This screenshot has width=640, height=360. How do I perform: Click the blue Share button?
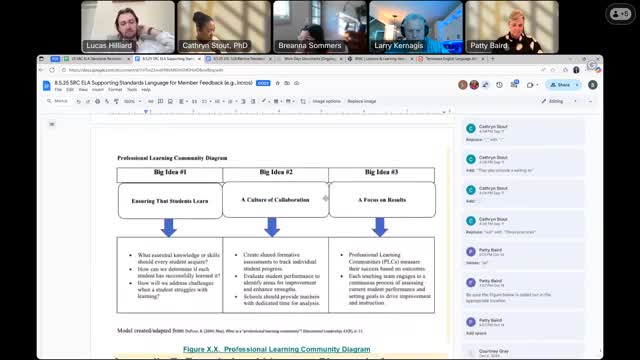pos(560,85)
